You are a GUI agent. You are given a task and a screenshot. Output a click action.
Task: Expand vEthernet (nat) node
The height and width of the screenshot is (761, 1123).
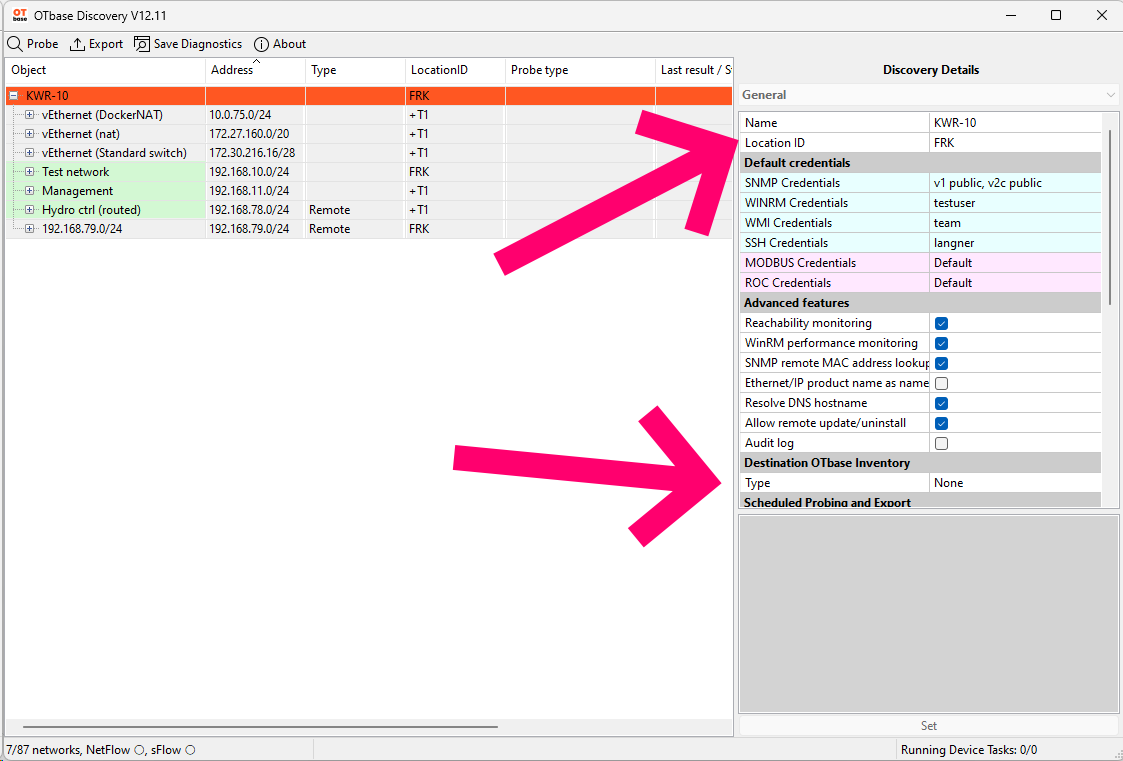pyautogui.click(x=29, y=134)
